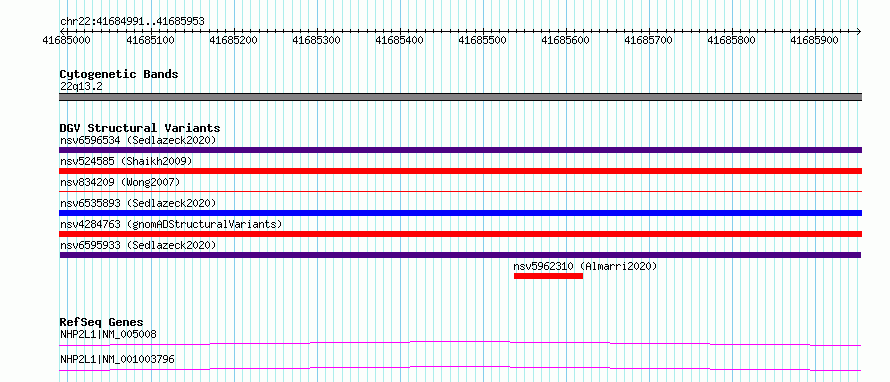Click the RefSeq Genes track heading
890x382 pixels.
[x=101, y=322]
